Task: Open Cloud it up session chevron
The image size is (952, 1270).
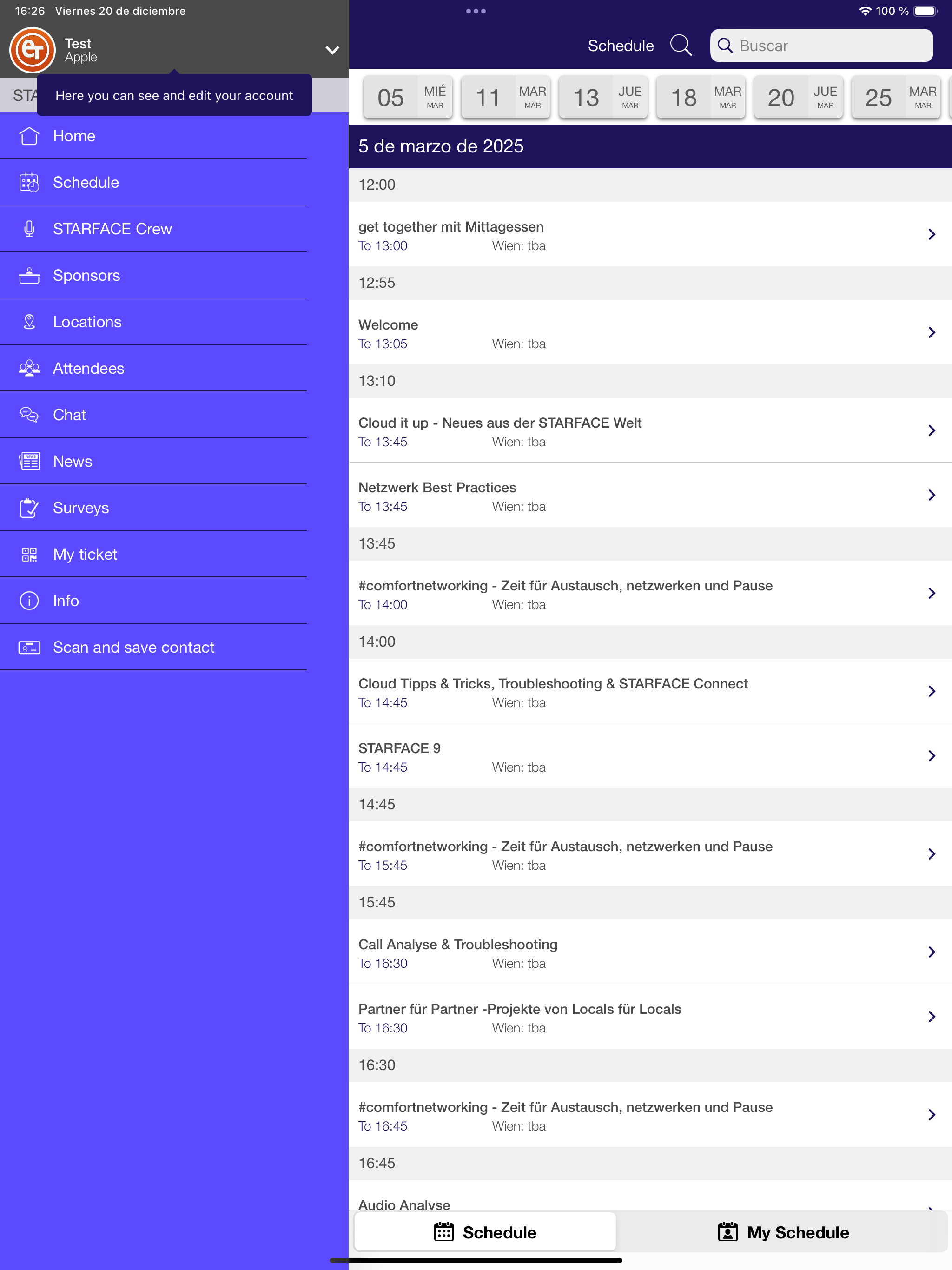Action: [x=932, y=430]
